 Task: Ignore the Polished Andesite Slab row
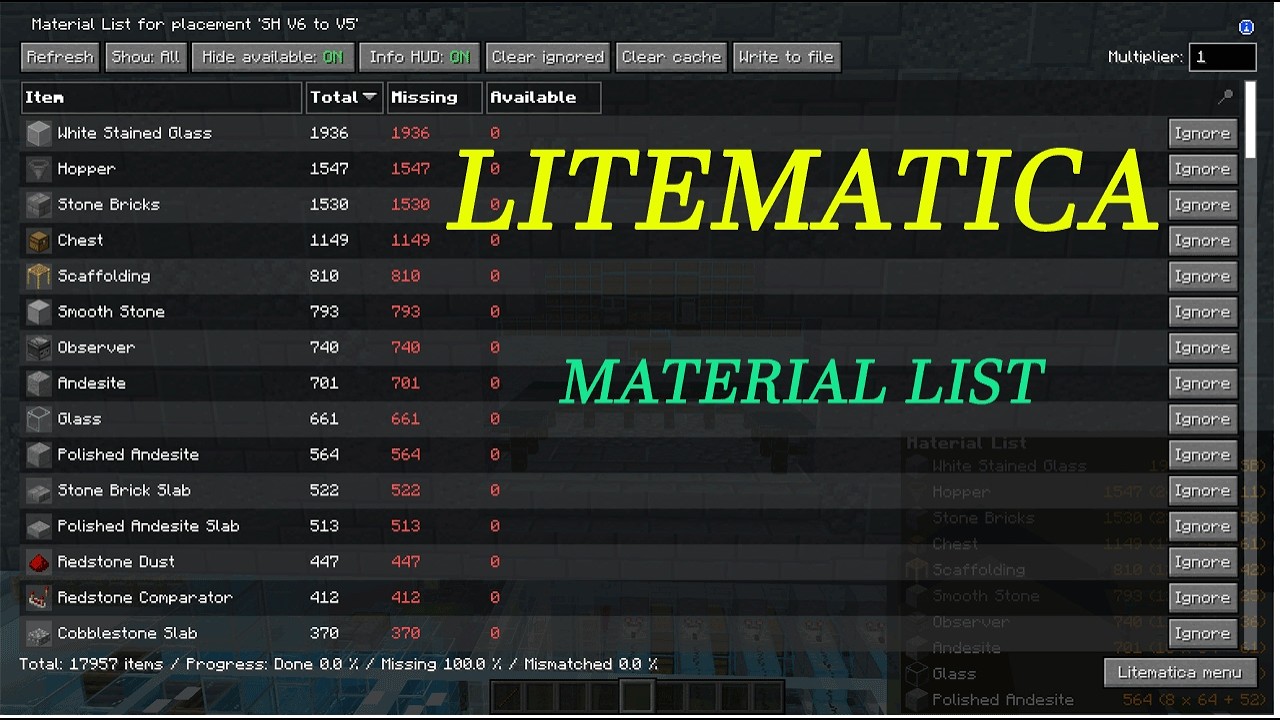pos(1203,527)
